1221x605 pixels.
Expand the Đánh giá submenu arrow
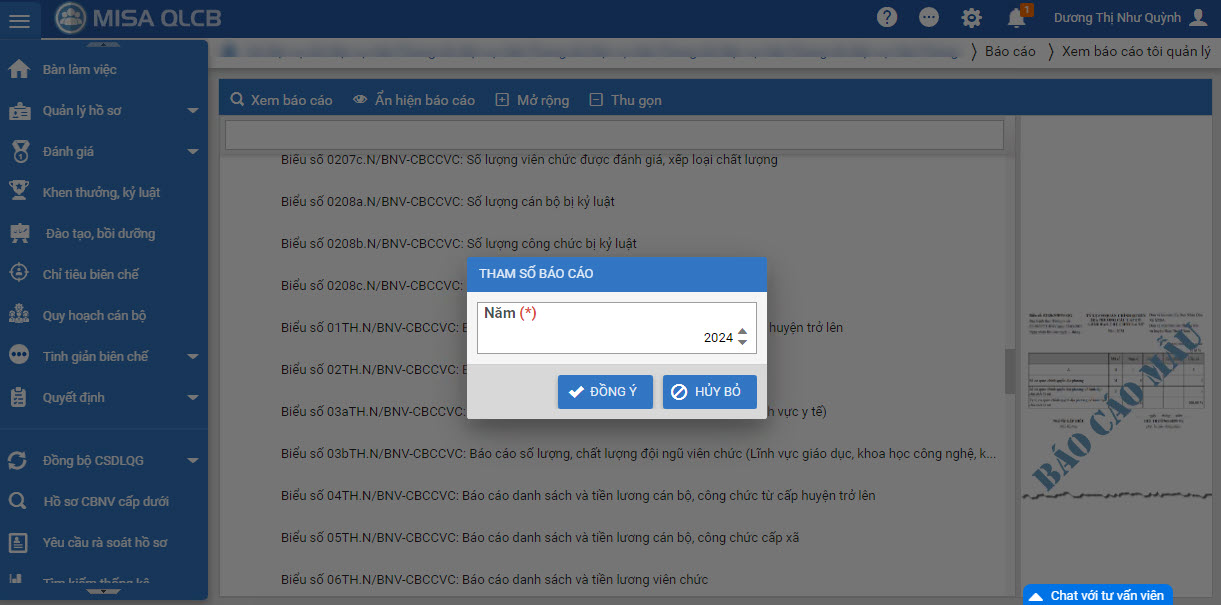pyautogui.click(x=193, y=152)
